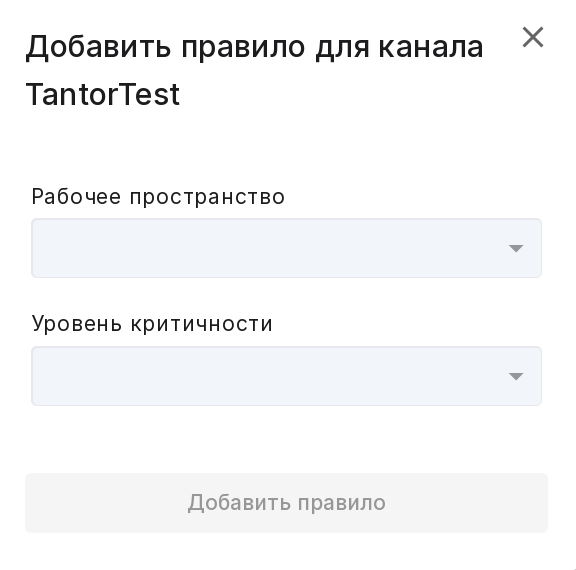Screen dimensions: 576x570
Task: Click the Уровень критичности label
Action: (152, 324)
